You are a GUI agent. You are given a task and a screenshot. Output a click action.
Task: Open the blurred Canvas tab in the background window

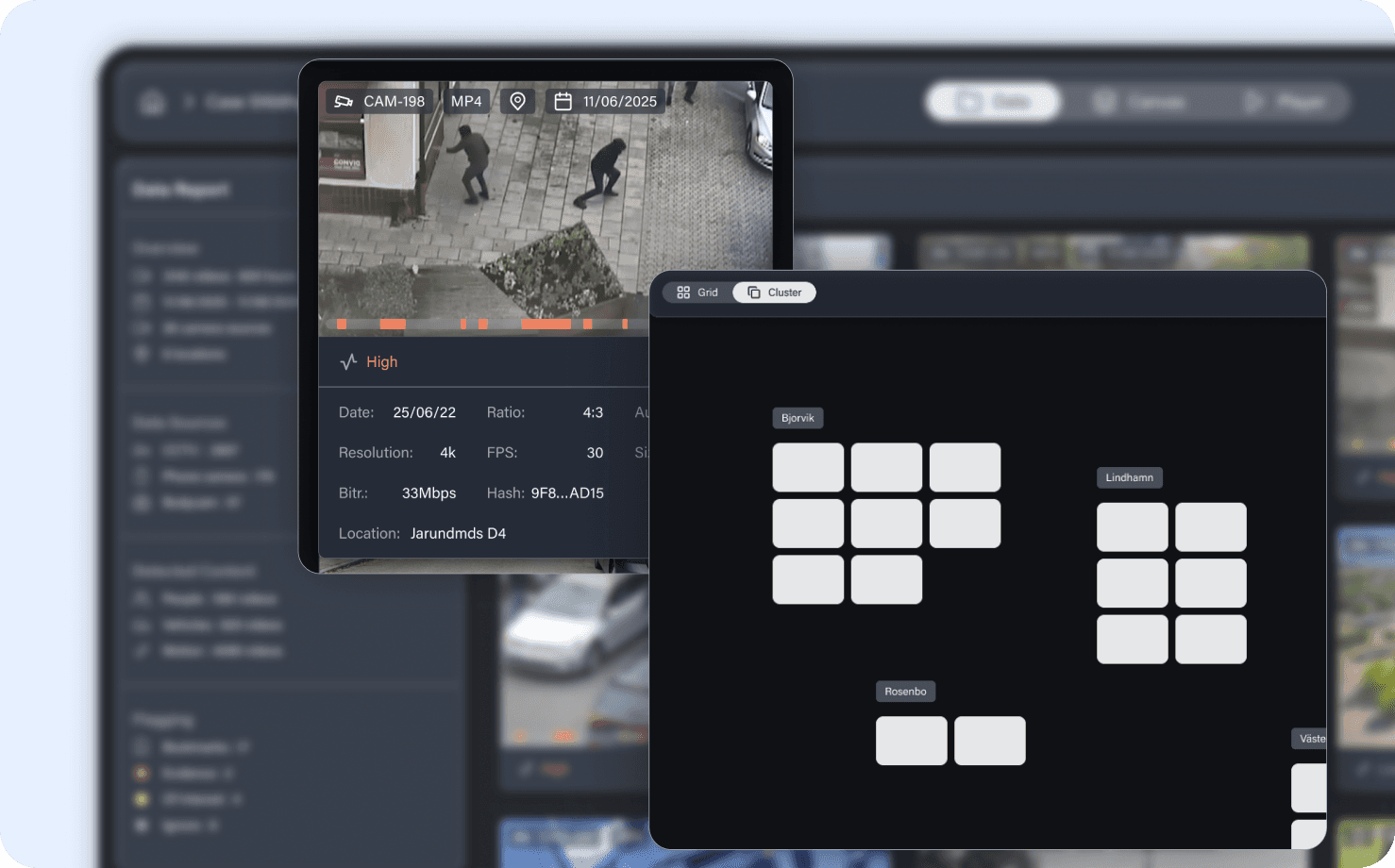click(x=1139, y=102)
